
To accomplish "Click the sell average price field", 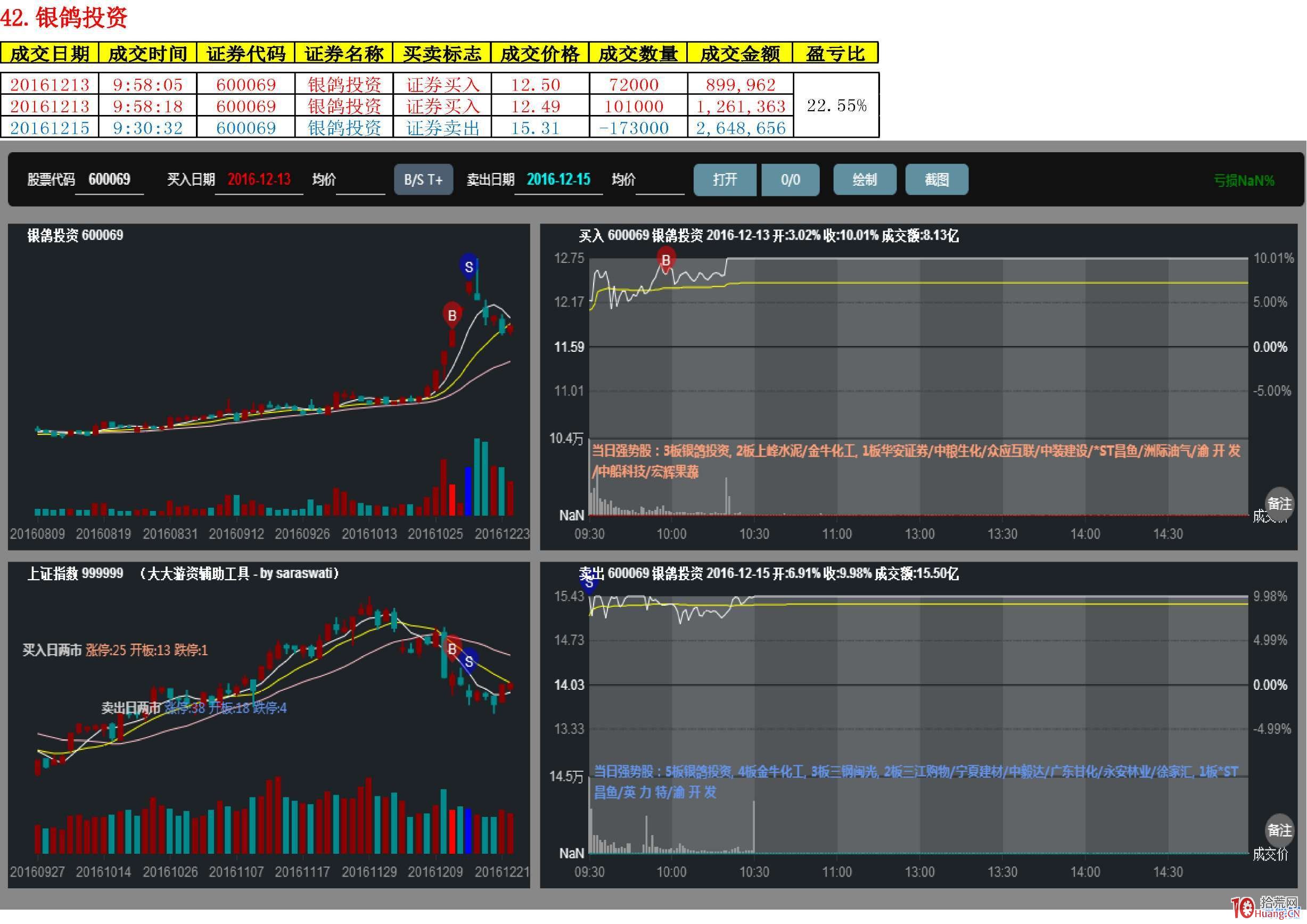I will pos(660,181).
